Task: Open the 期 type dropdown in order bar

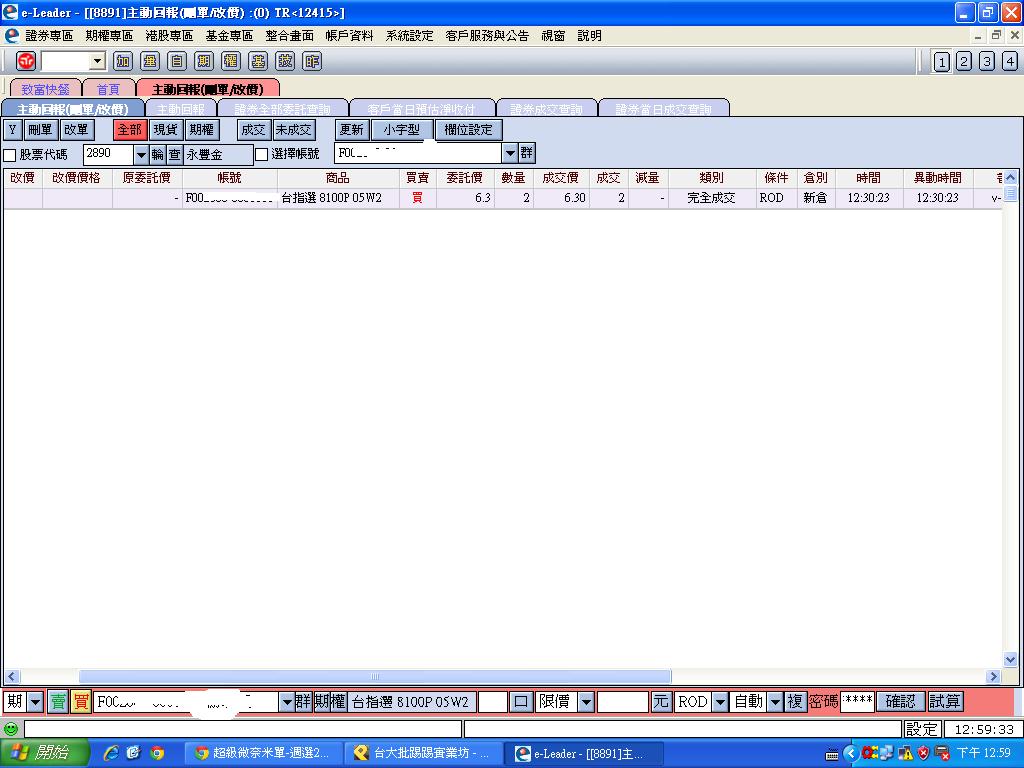Action: point(36,702)
